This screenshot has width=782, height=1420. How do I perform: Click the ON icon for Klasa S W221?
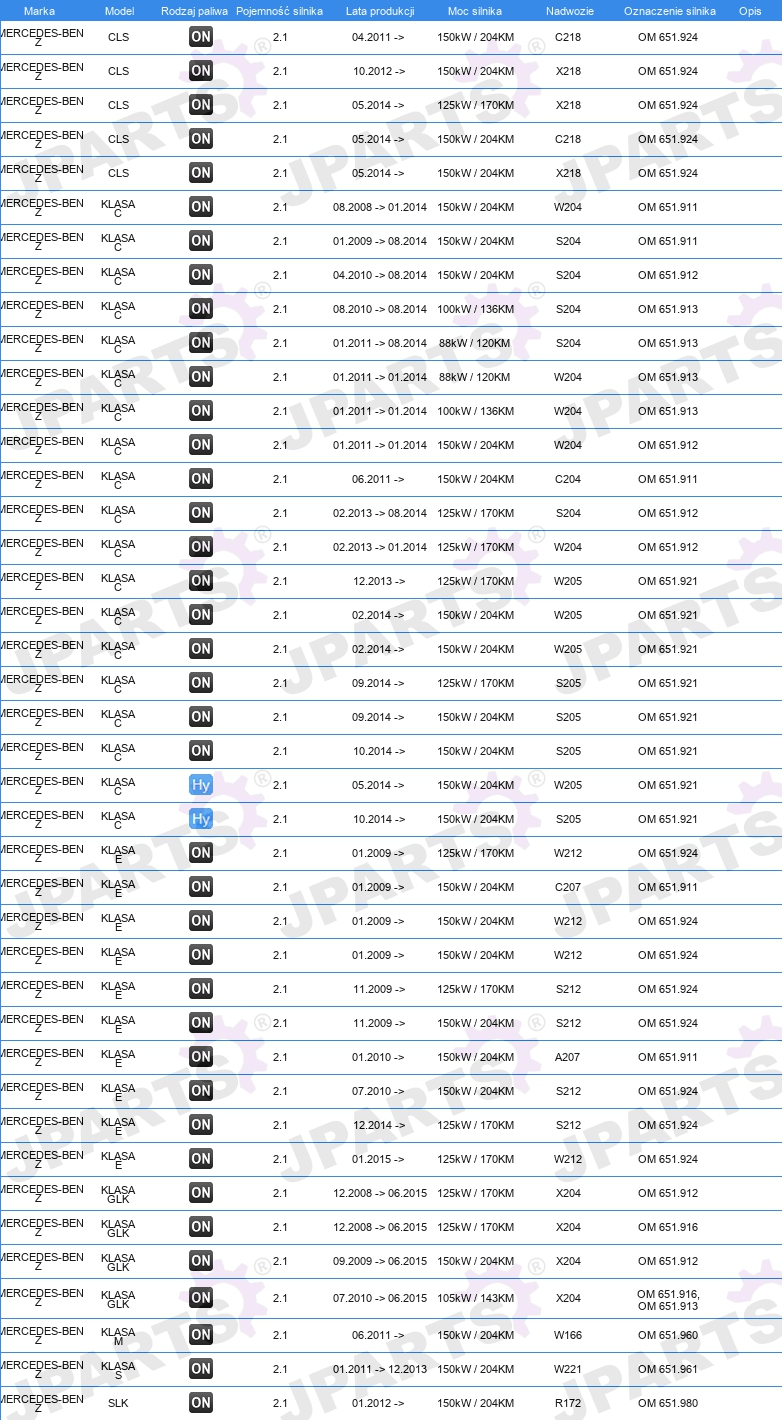pos(201,1369)
